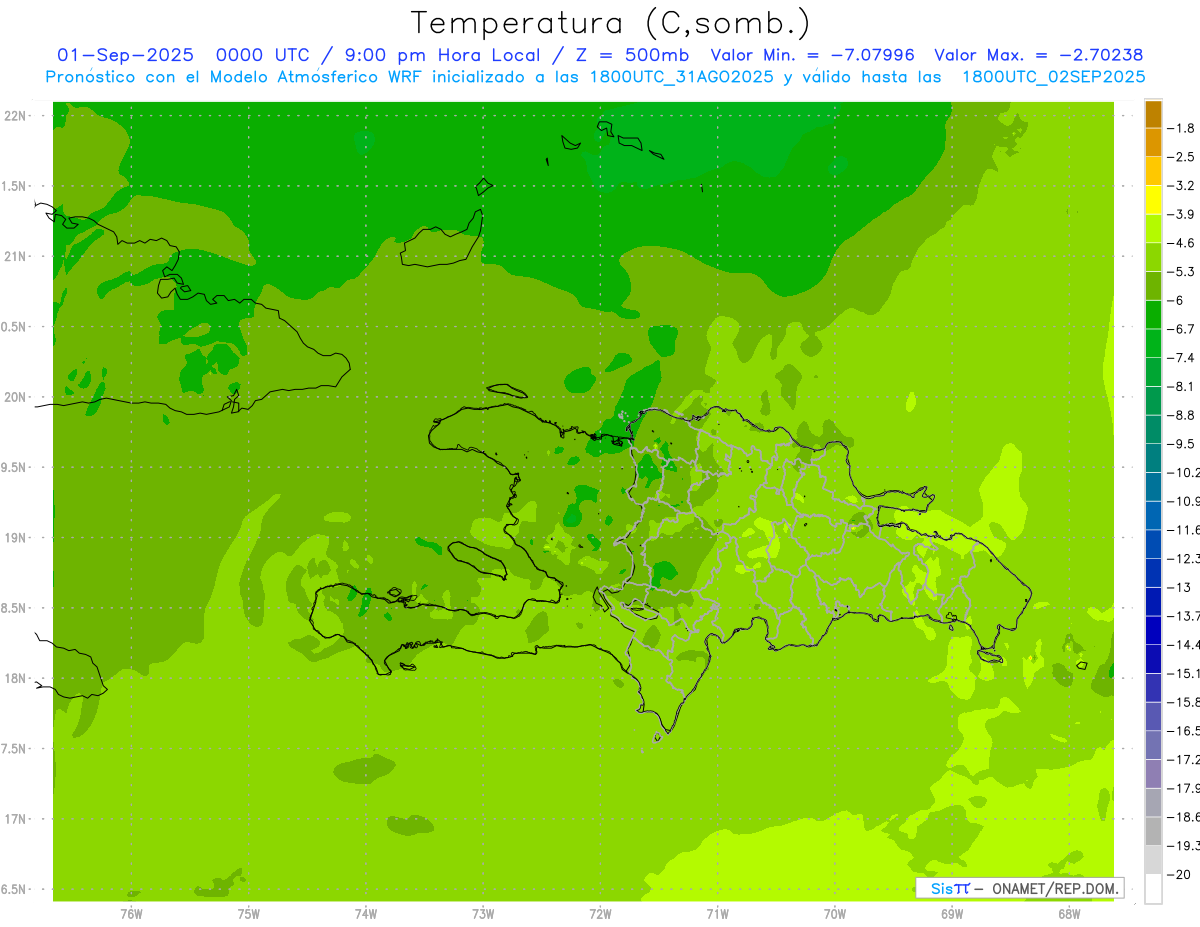Click the -5.3 colorbar value

coord(1181,272)
